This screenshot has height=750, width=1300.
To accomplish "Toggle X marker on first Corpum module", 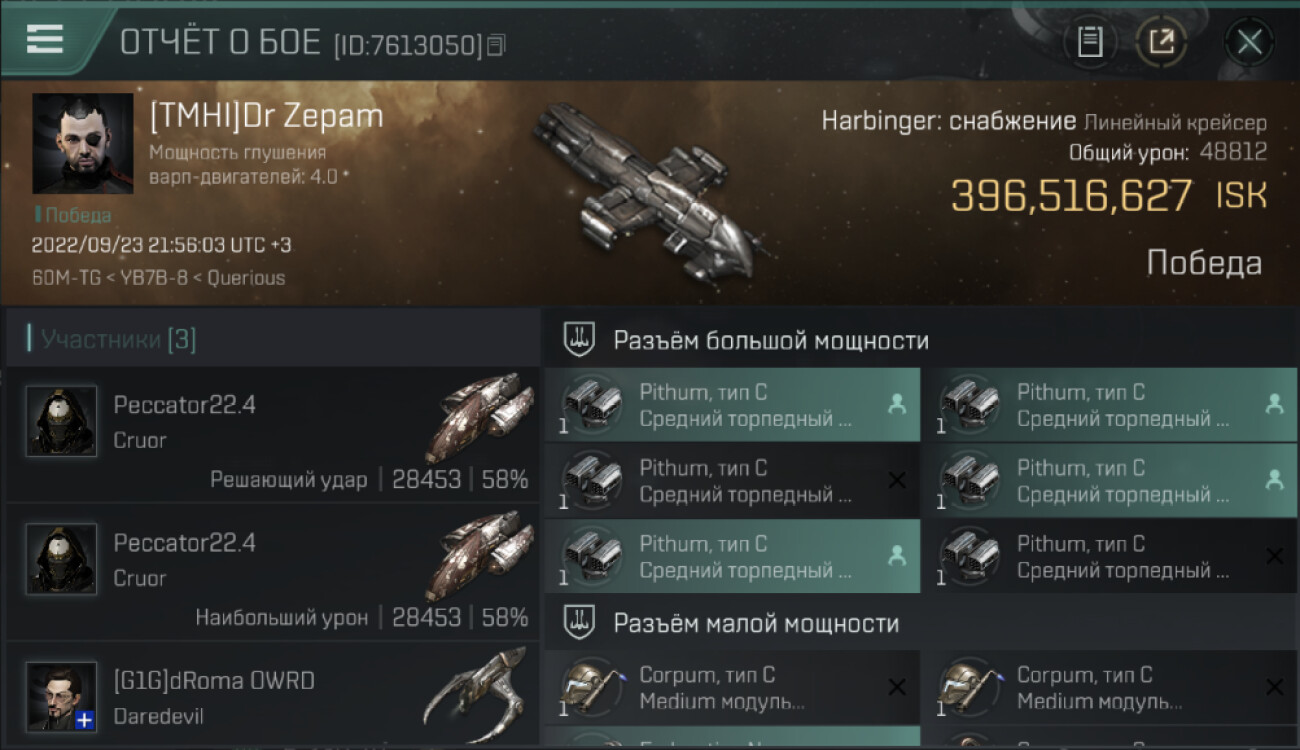I will [897, 687].
